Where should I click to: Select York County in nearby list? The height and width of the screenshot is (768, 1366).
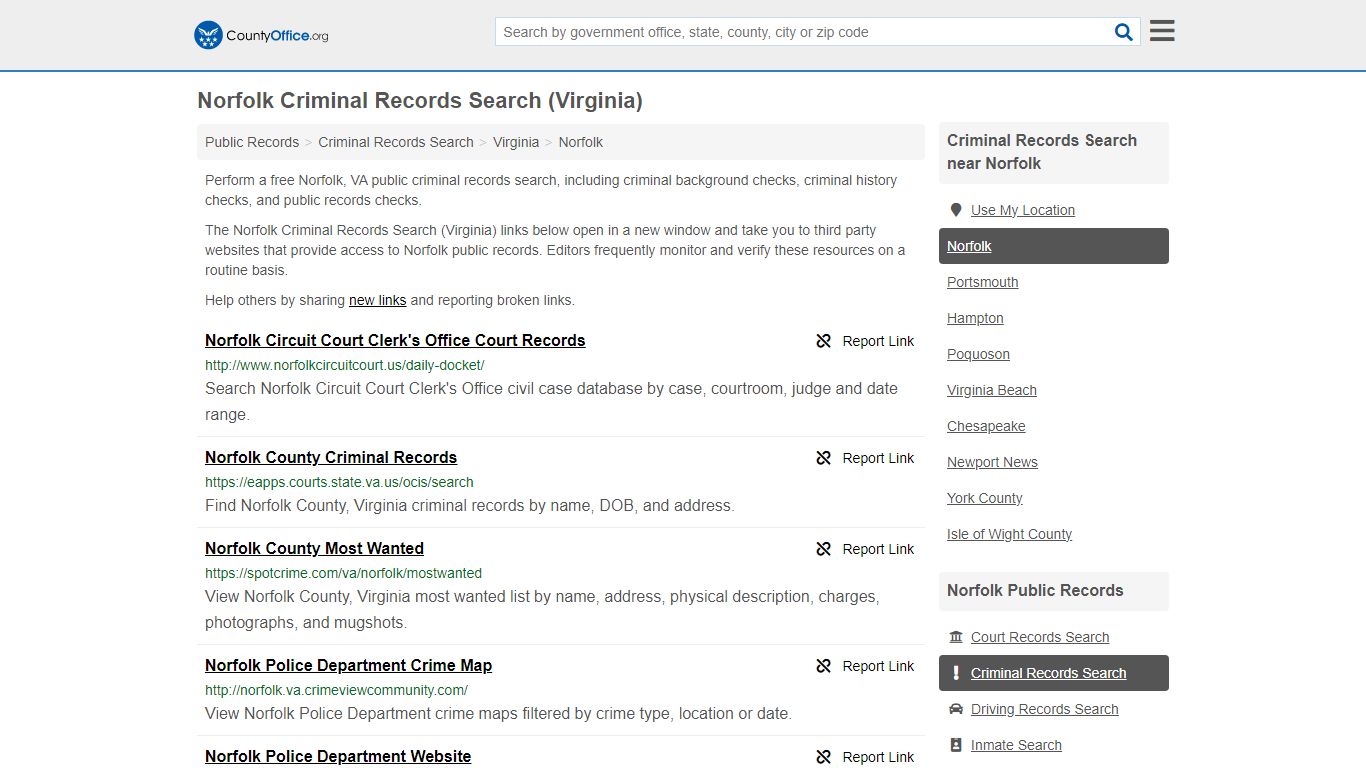pos(985,498)
